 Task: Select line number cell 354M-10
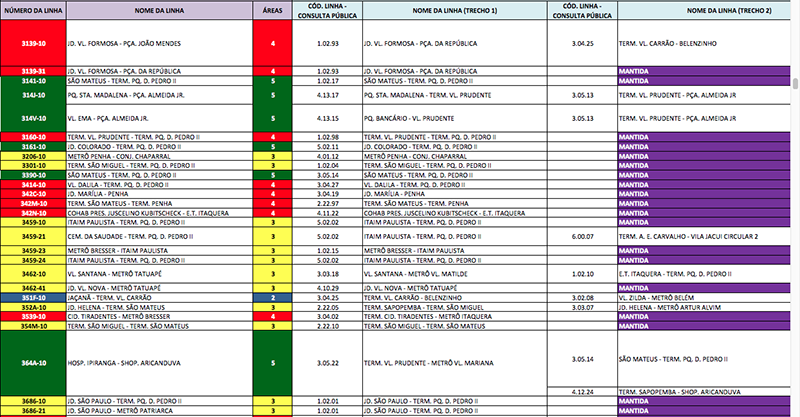pyautogui.click(x=33, y=326)
